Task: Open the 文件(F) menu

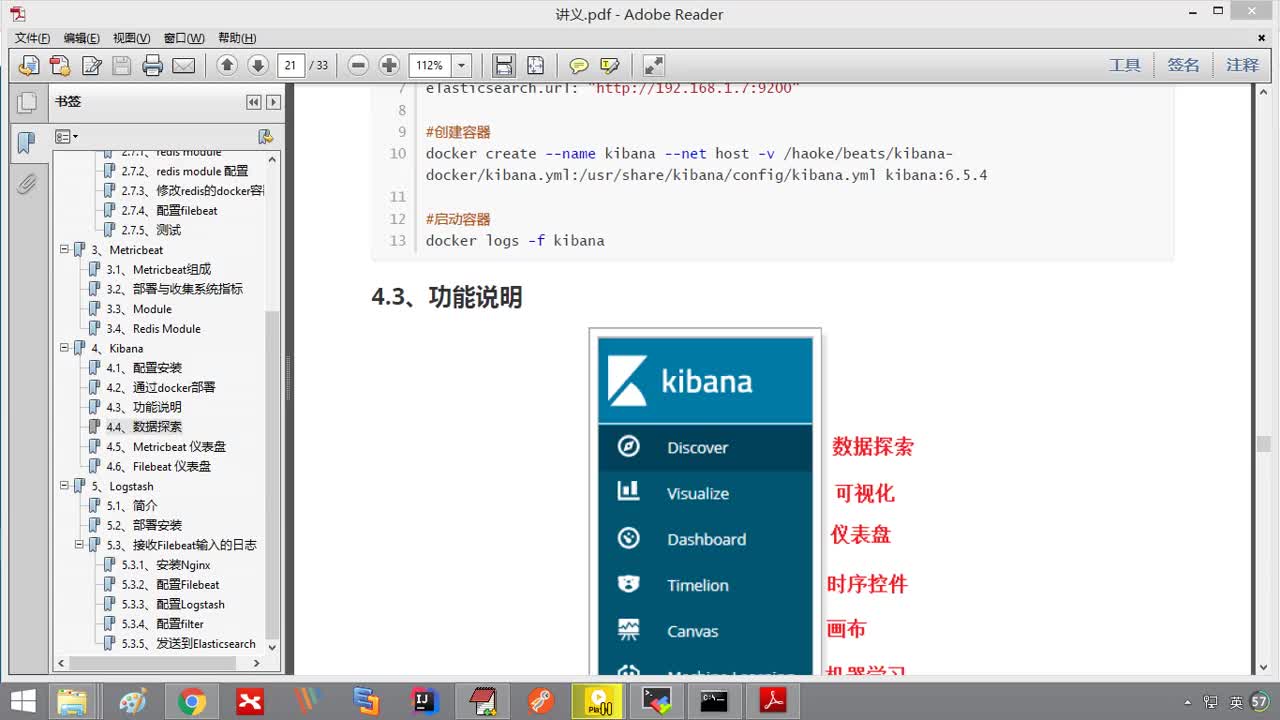Action: 32,38
